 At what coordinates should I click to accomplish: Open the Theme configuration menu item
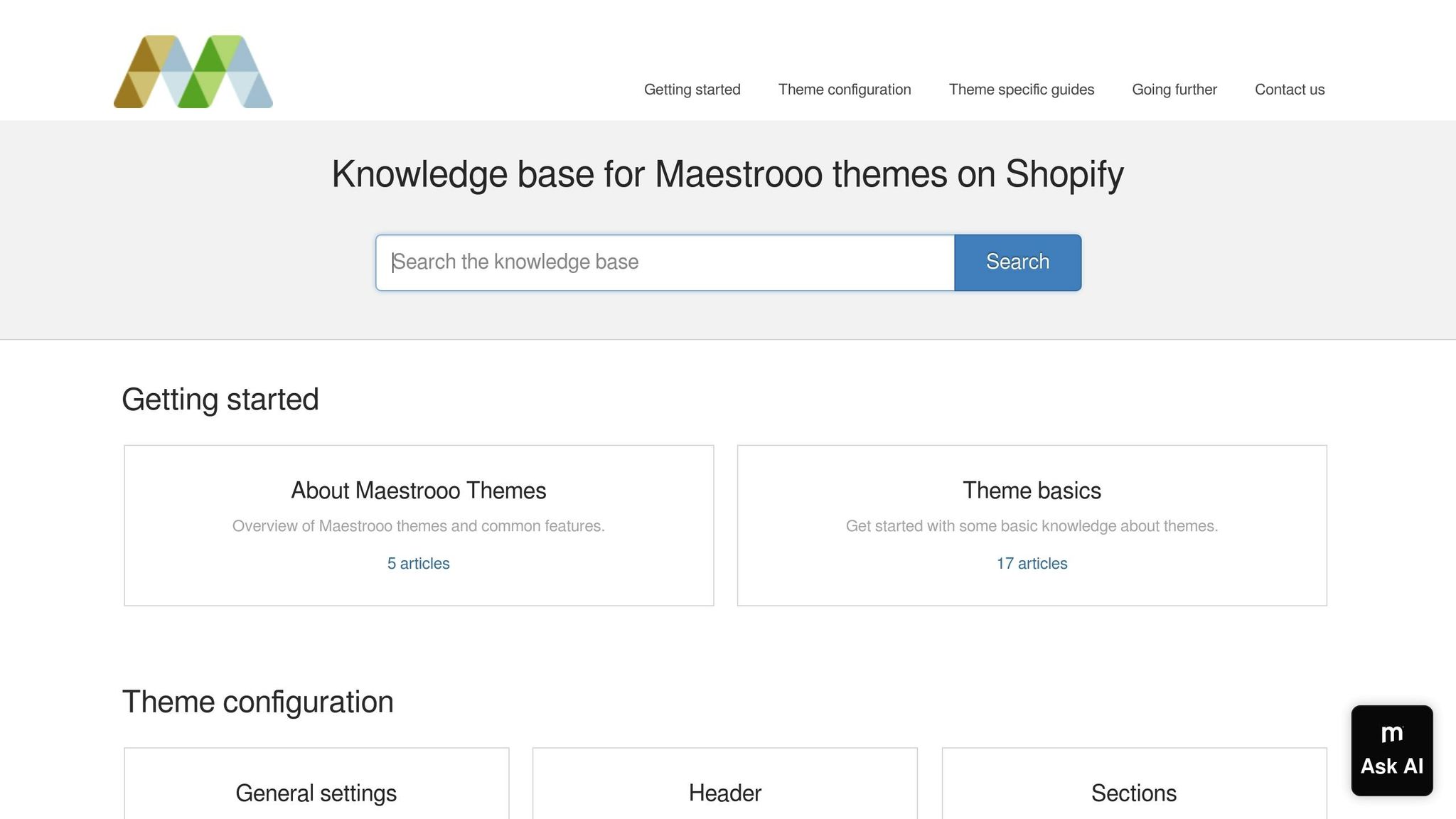tap(844, 90)
